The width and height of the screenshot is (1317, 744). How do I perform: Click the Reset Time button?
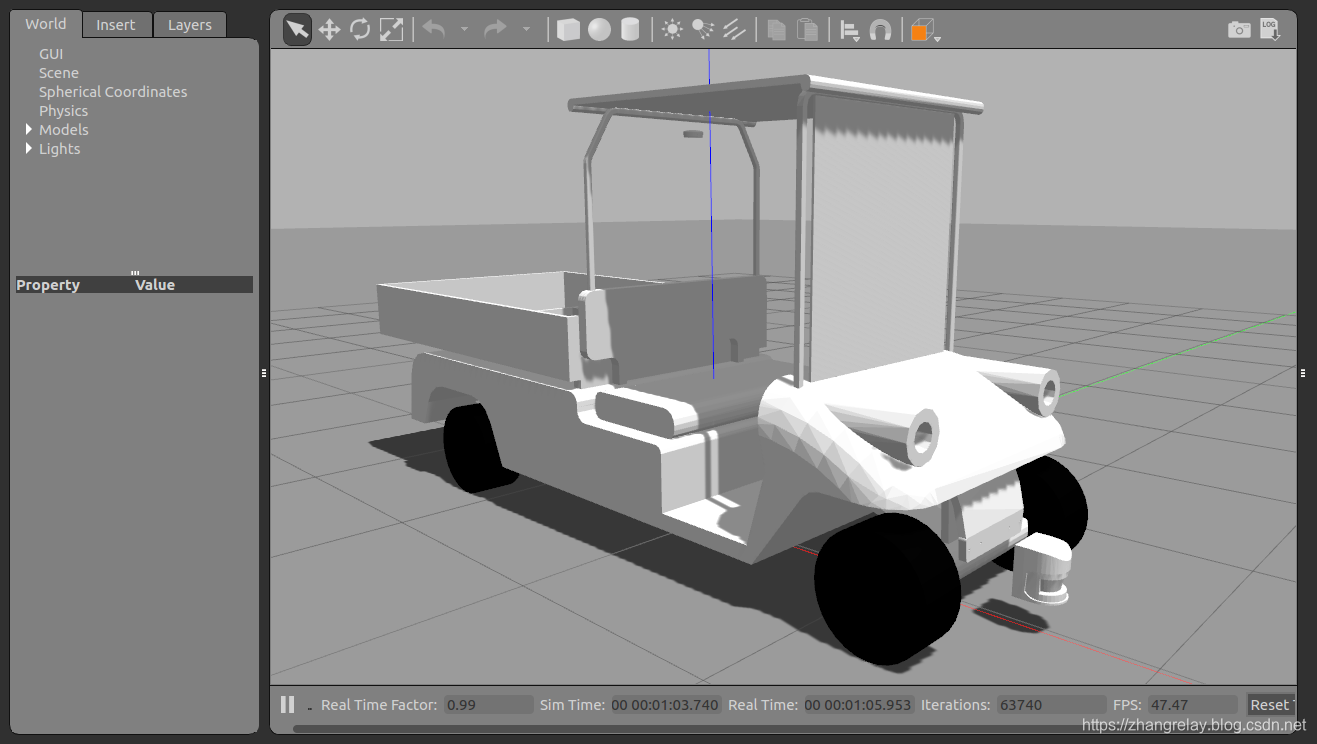(1271, 705)
